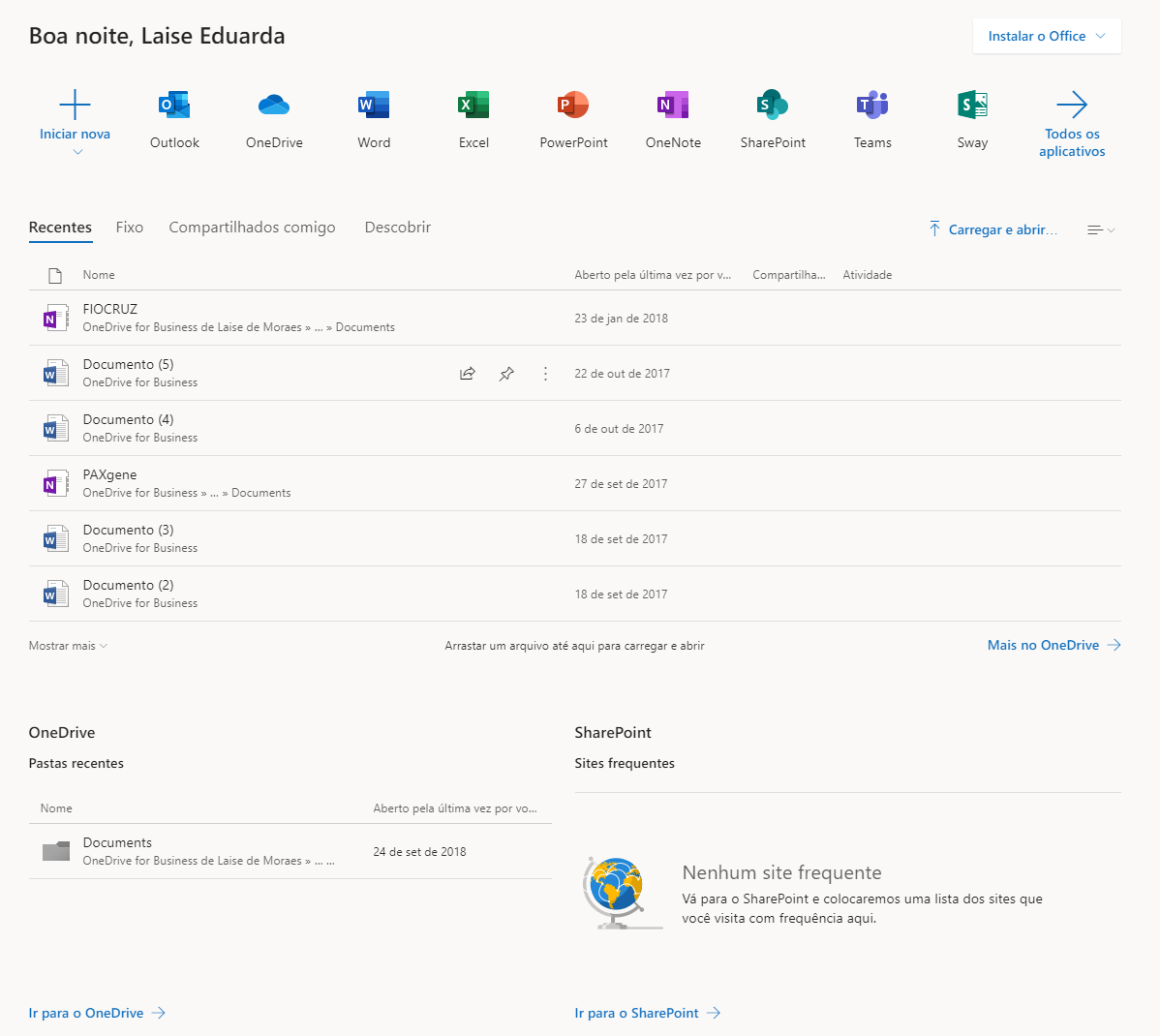Open the PowerPoint app icon
Image resolution: width=1160 pixels, height=1036 pixels.
pyautogui.click(x=573, y=106)
